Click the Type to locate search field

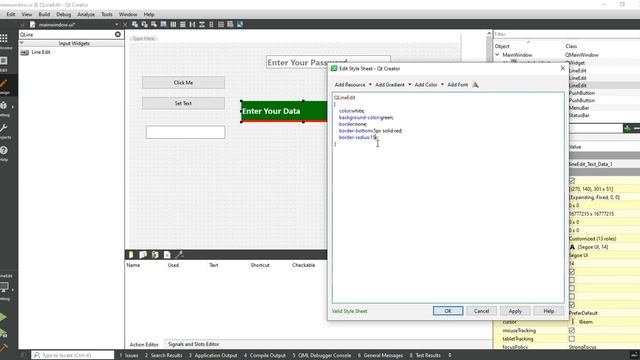tap(73, 355)
